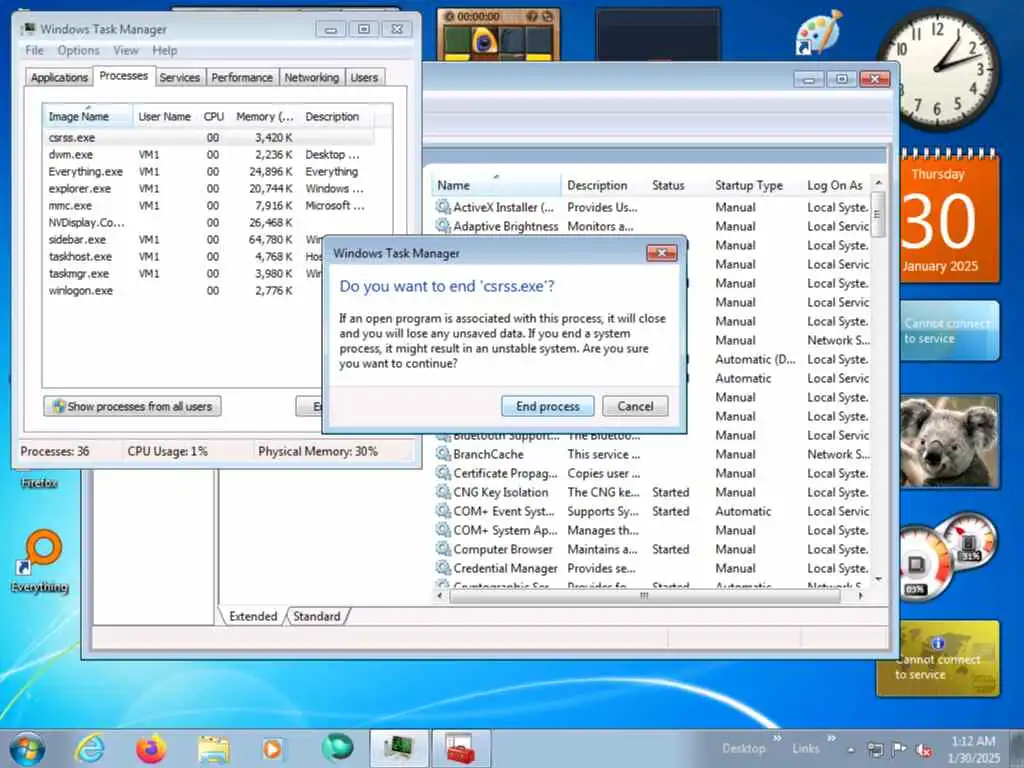Viewport: 1024px width, 768px height.
Task: Launch Internet Explorer from taskbar
Action: (x=89, y=748)
